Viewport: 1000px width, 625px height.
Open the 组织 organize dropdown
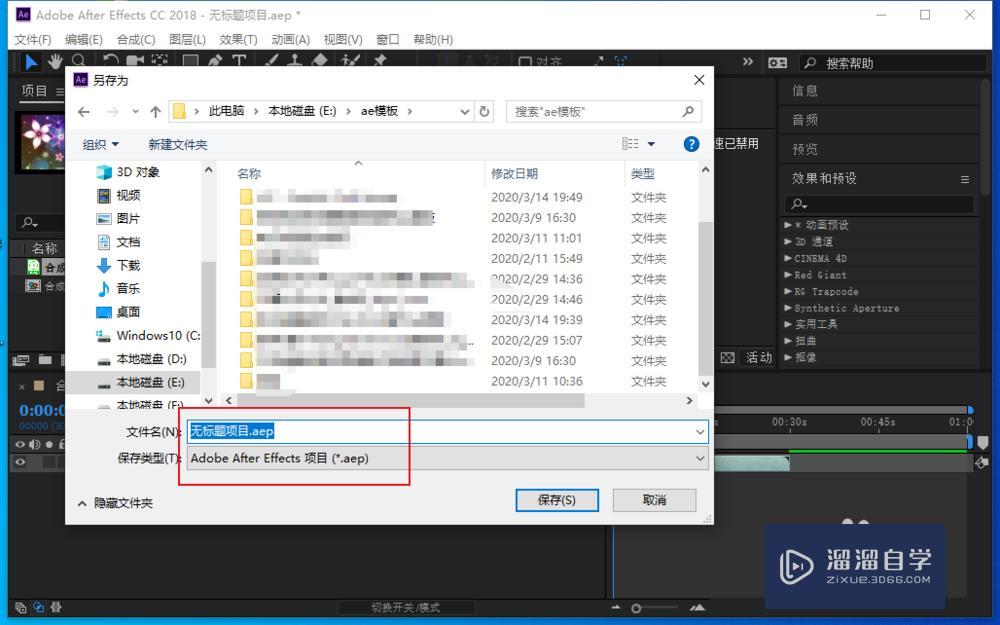tap(101, 145)
